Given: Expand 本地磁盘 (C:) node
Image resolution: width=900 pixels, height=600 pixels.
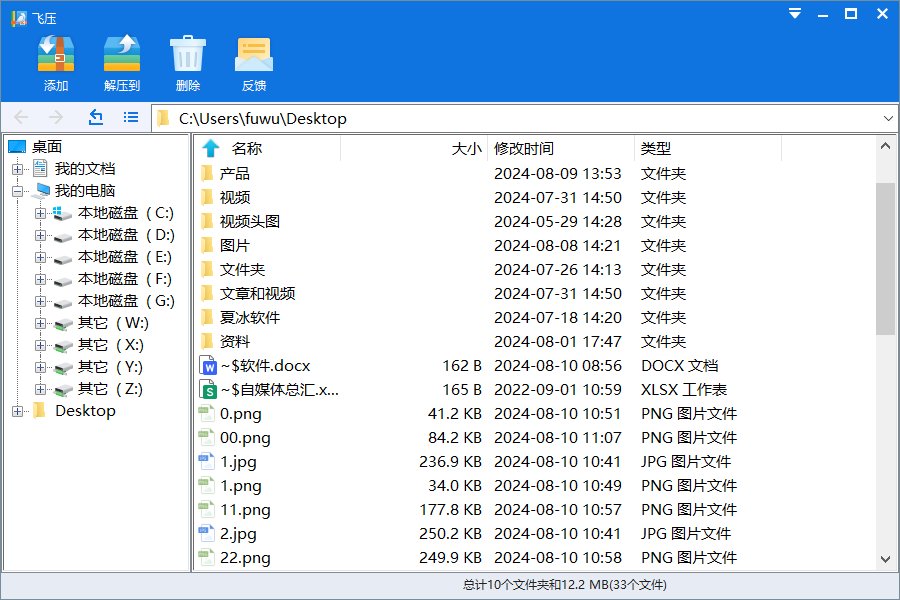Looking at the screenshot, I should point(40,214).
